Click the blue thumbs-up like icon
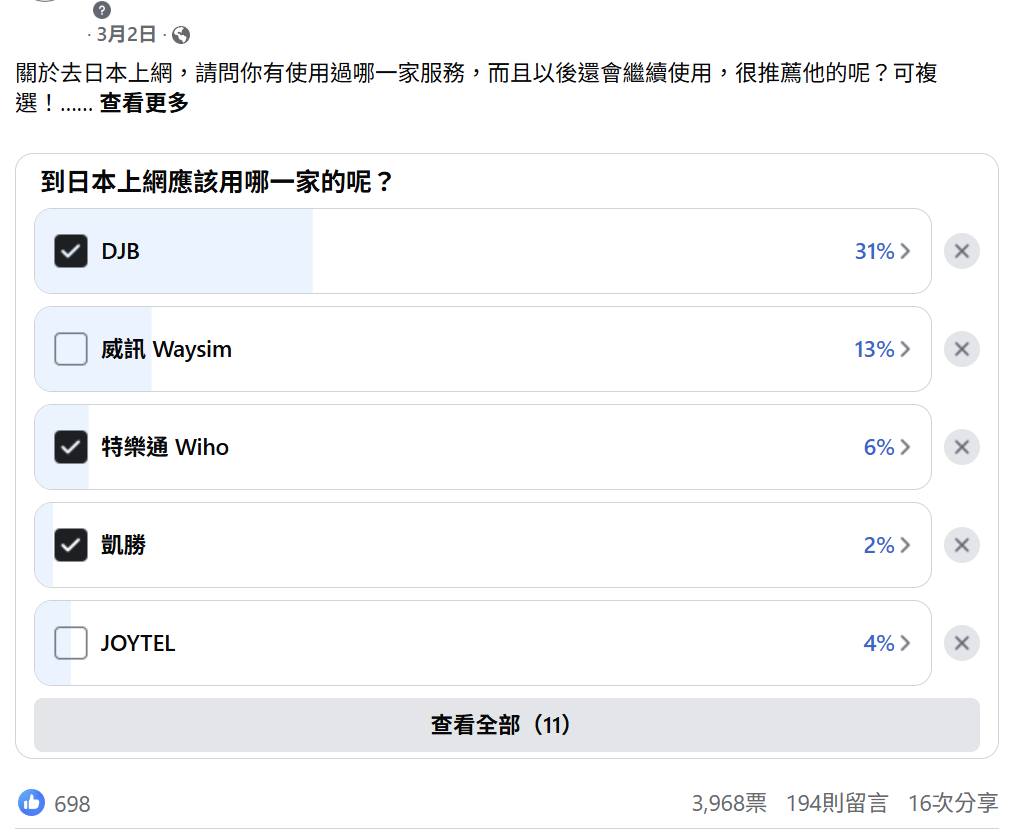 (x=32, y=802)
